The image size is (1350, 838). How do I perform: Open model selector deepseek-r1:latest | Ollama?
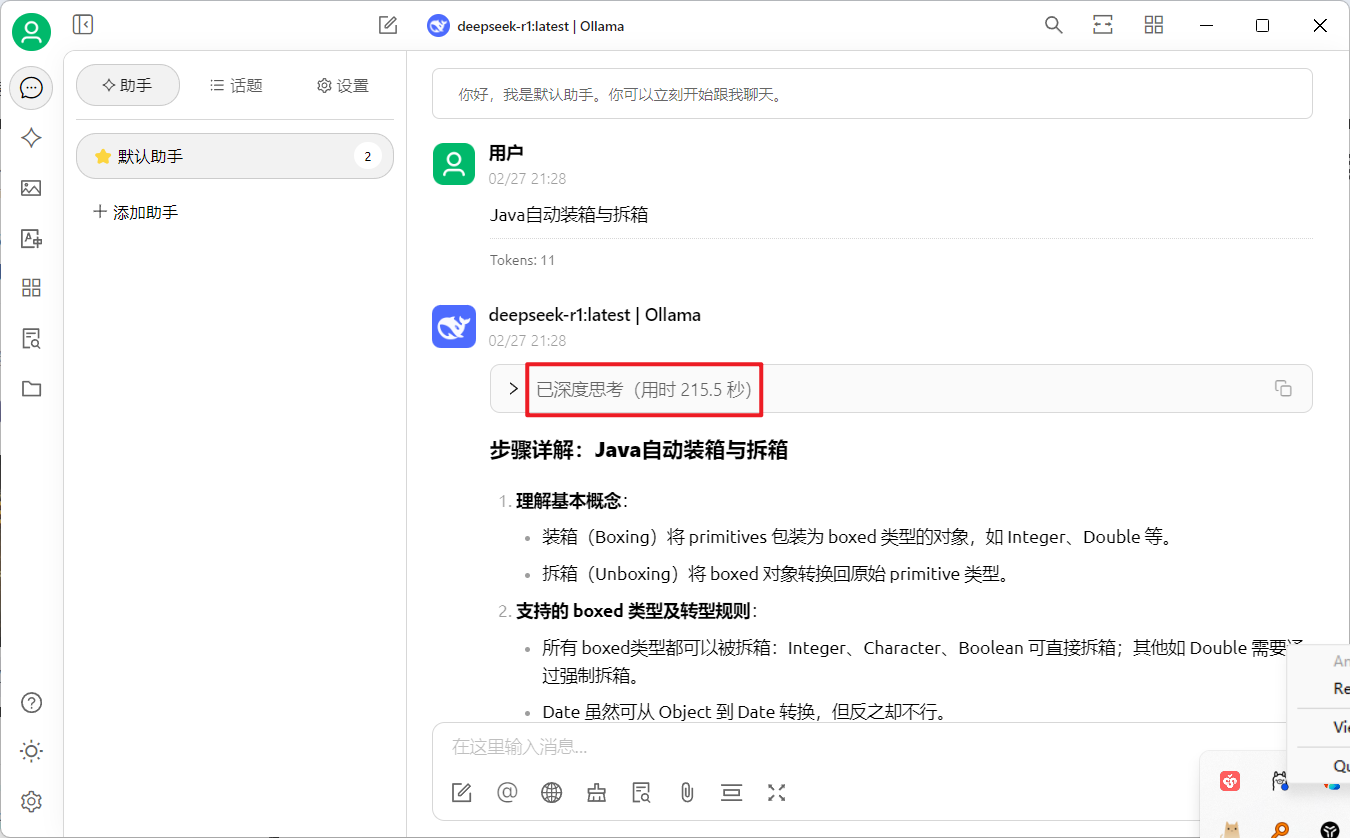(526, 26)
